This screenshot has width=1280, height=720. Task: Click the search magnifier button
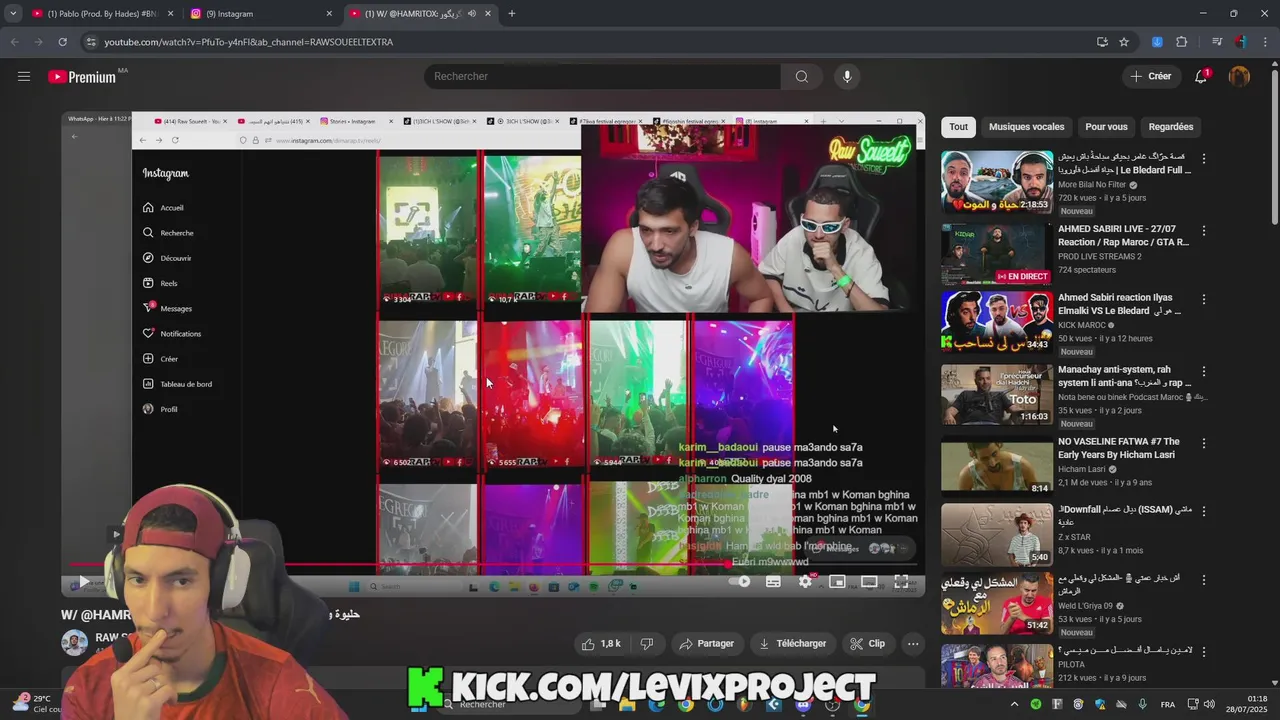[802, 76]
